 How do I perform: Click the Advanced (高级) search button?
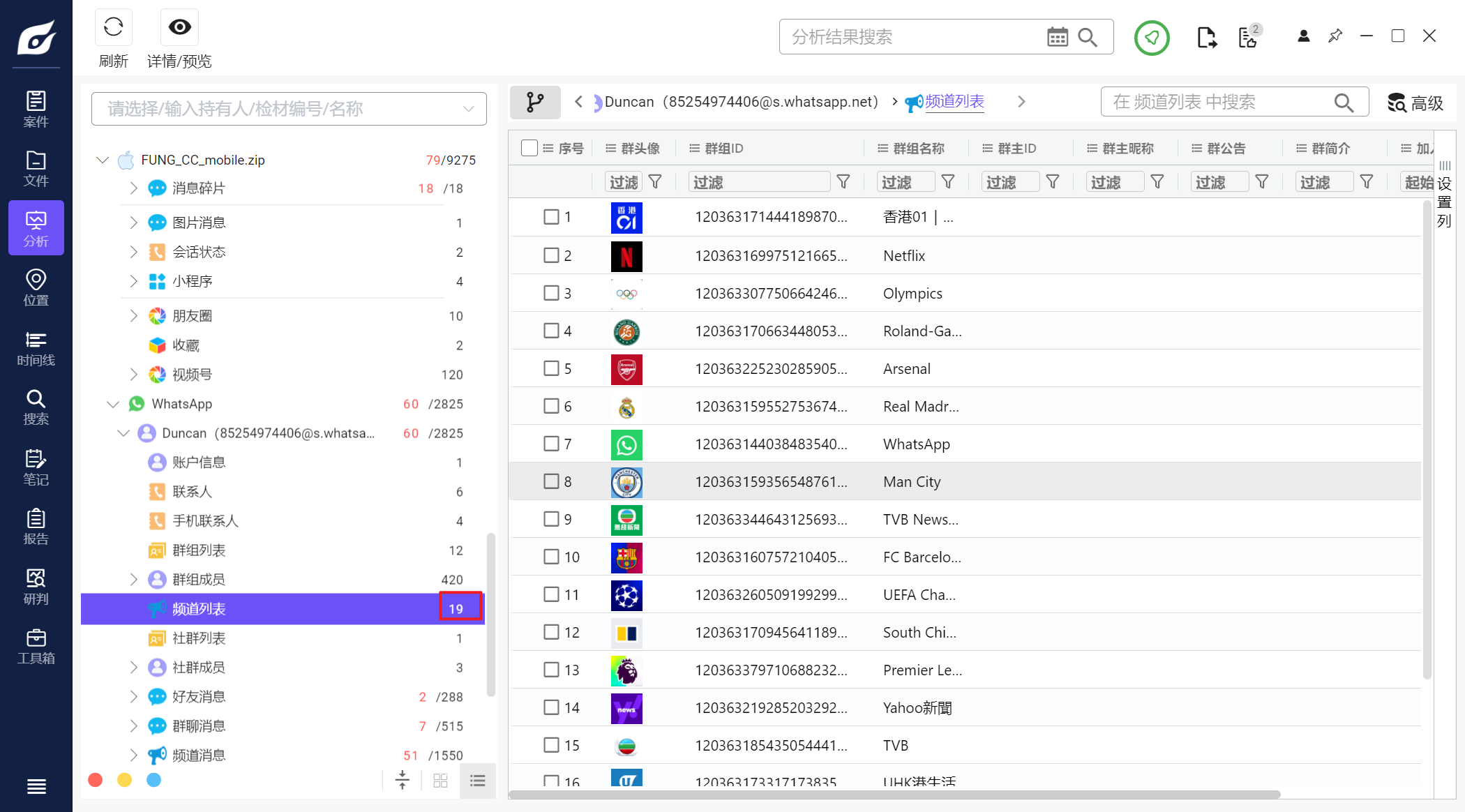tap(1415, 103)
